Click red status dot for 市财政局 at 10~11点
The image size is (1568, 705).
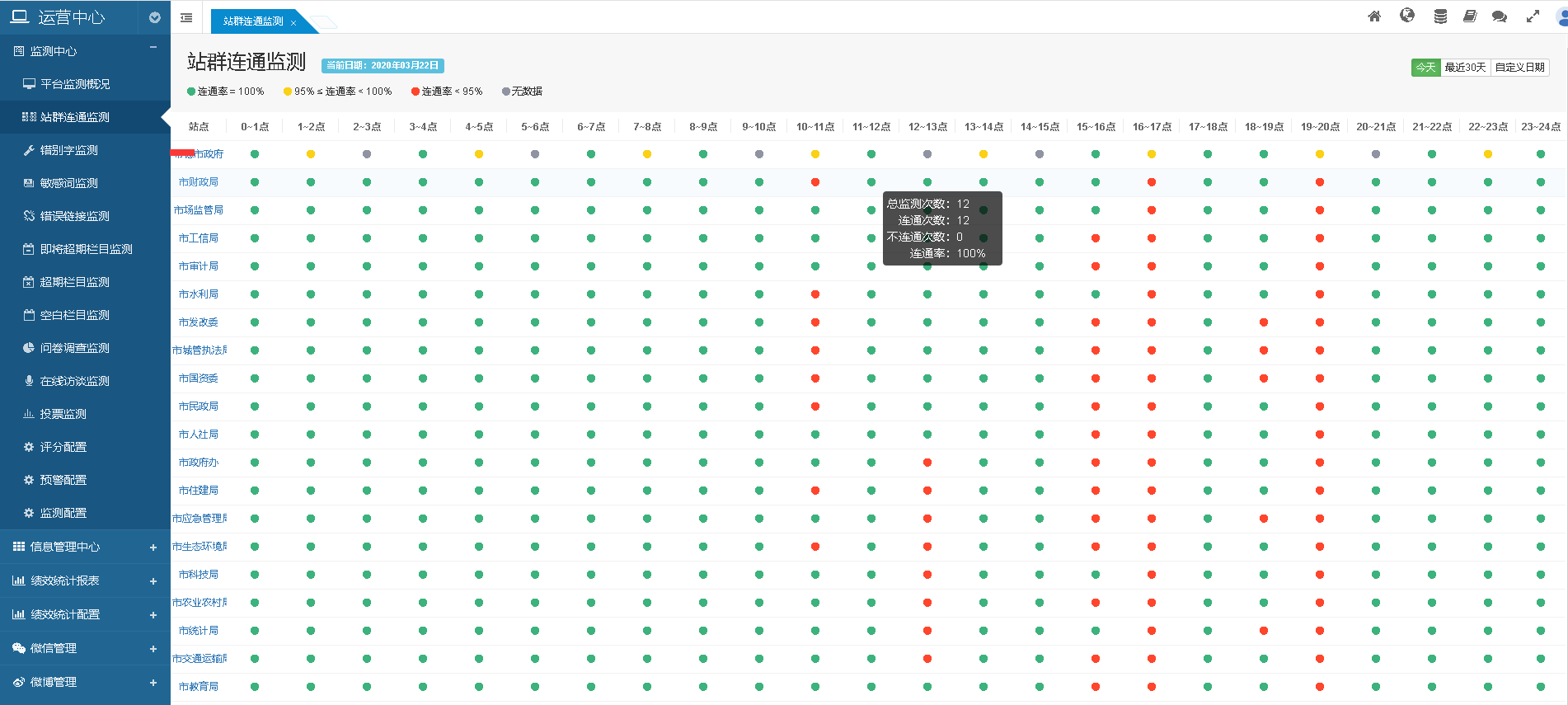click(815, 182)
